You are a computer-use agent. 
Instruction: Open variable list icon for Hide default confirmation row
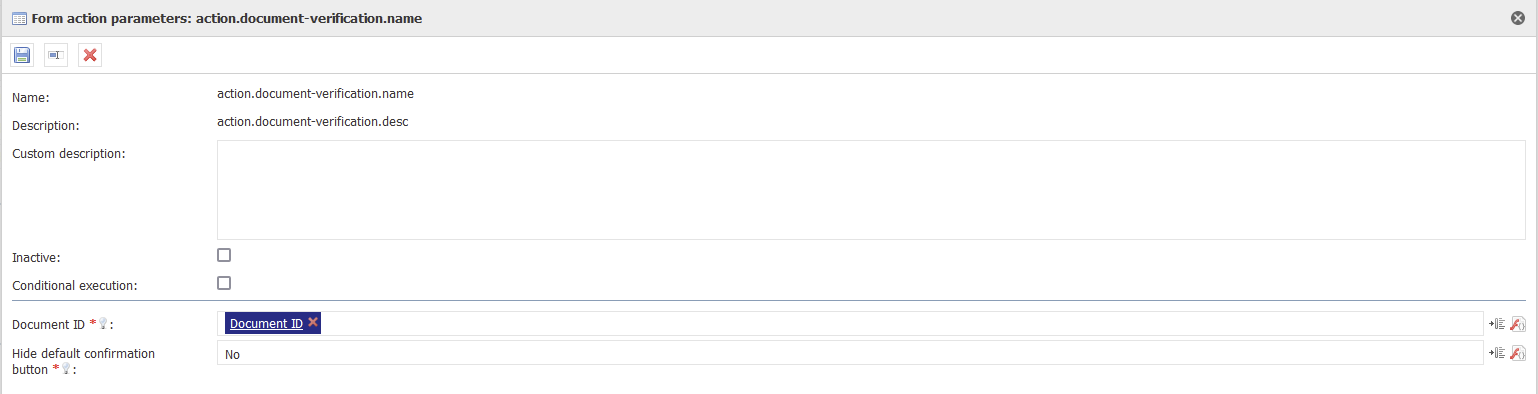pos(1497,353)
